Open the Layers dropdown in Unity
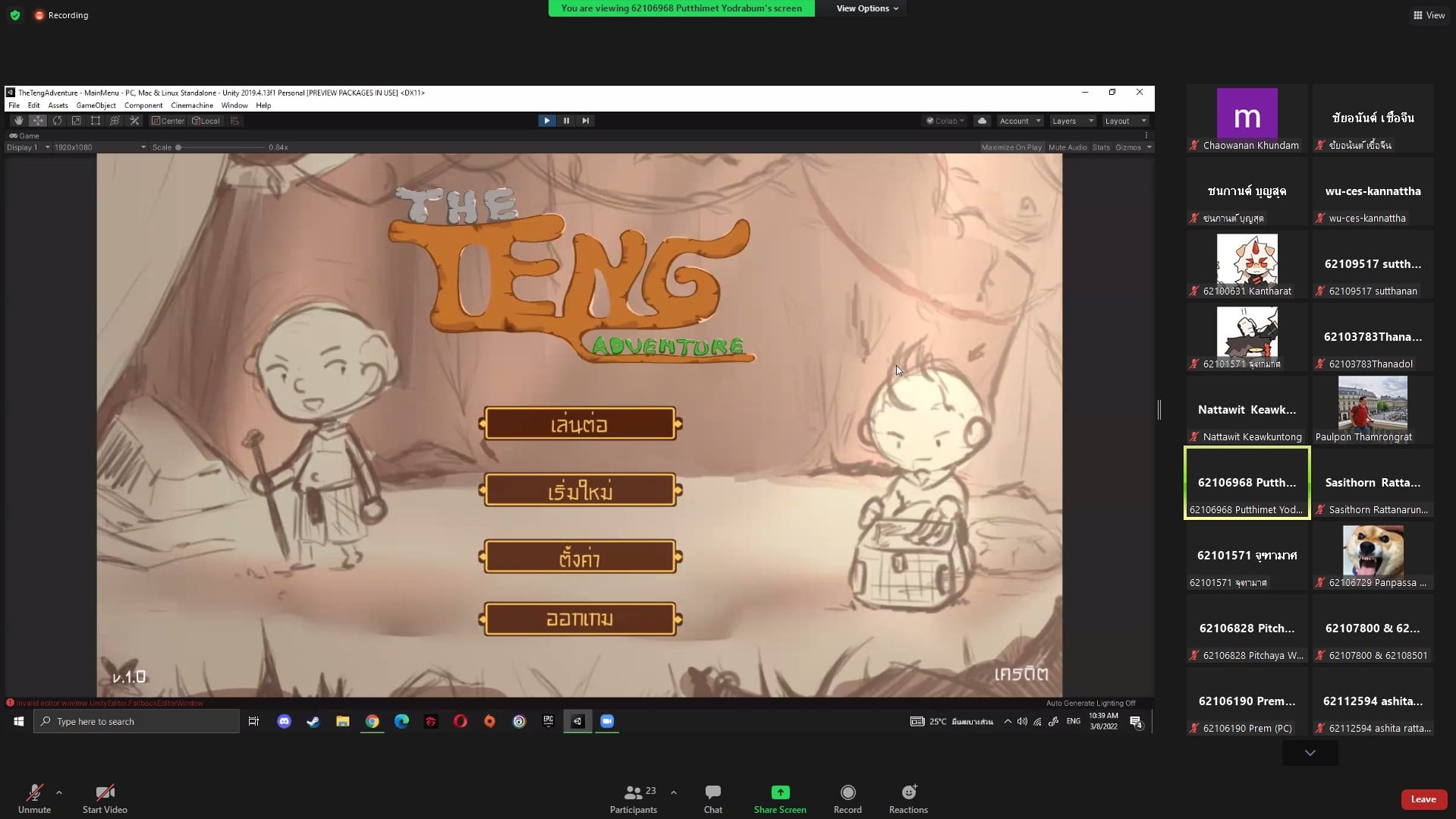The width and height of the screenshot is (1456, 819). point(1071,121)
